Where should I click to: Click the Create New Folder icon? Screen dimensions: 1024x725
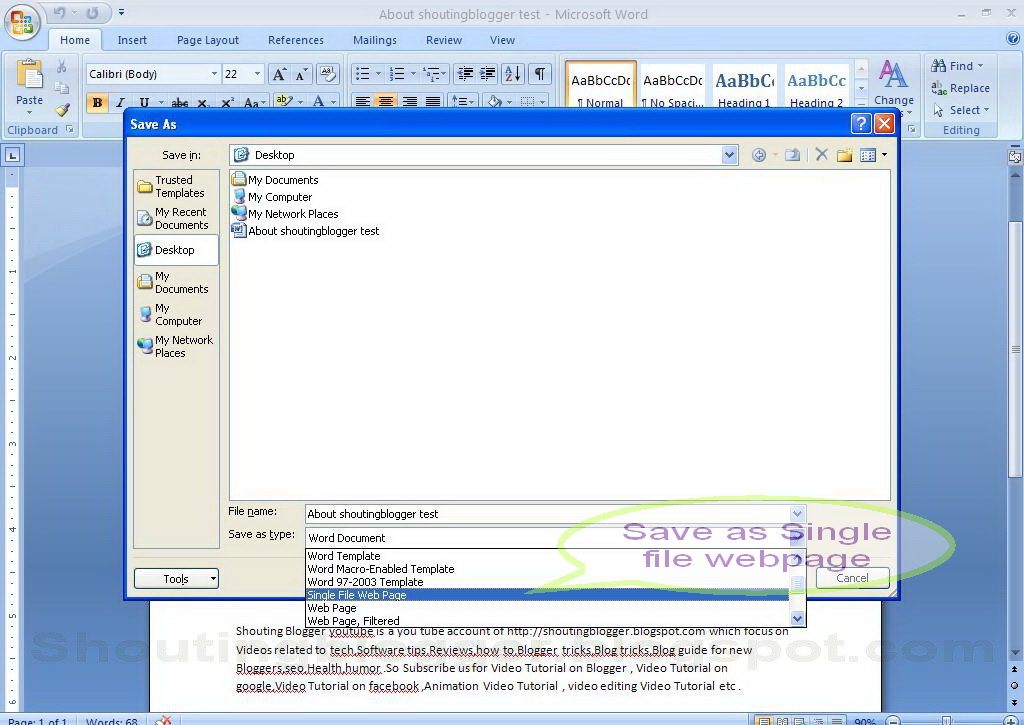844,155
